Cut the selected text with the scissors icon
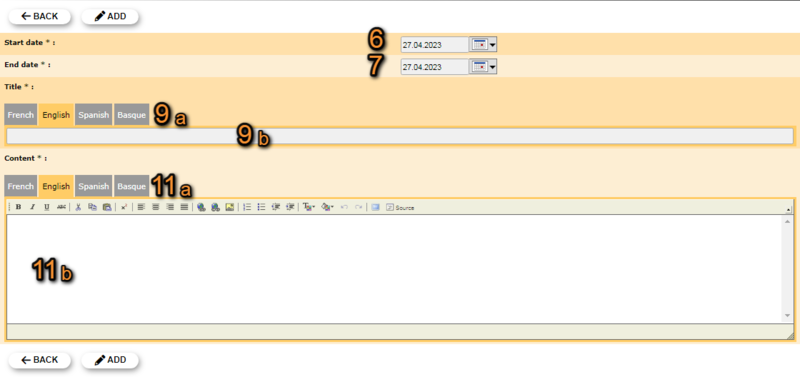Image resolution: width=800 pixels, height=387 pixels. (79, 207)
